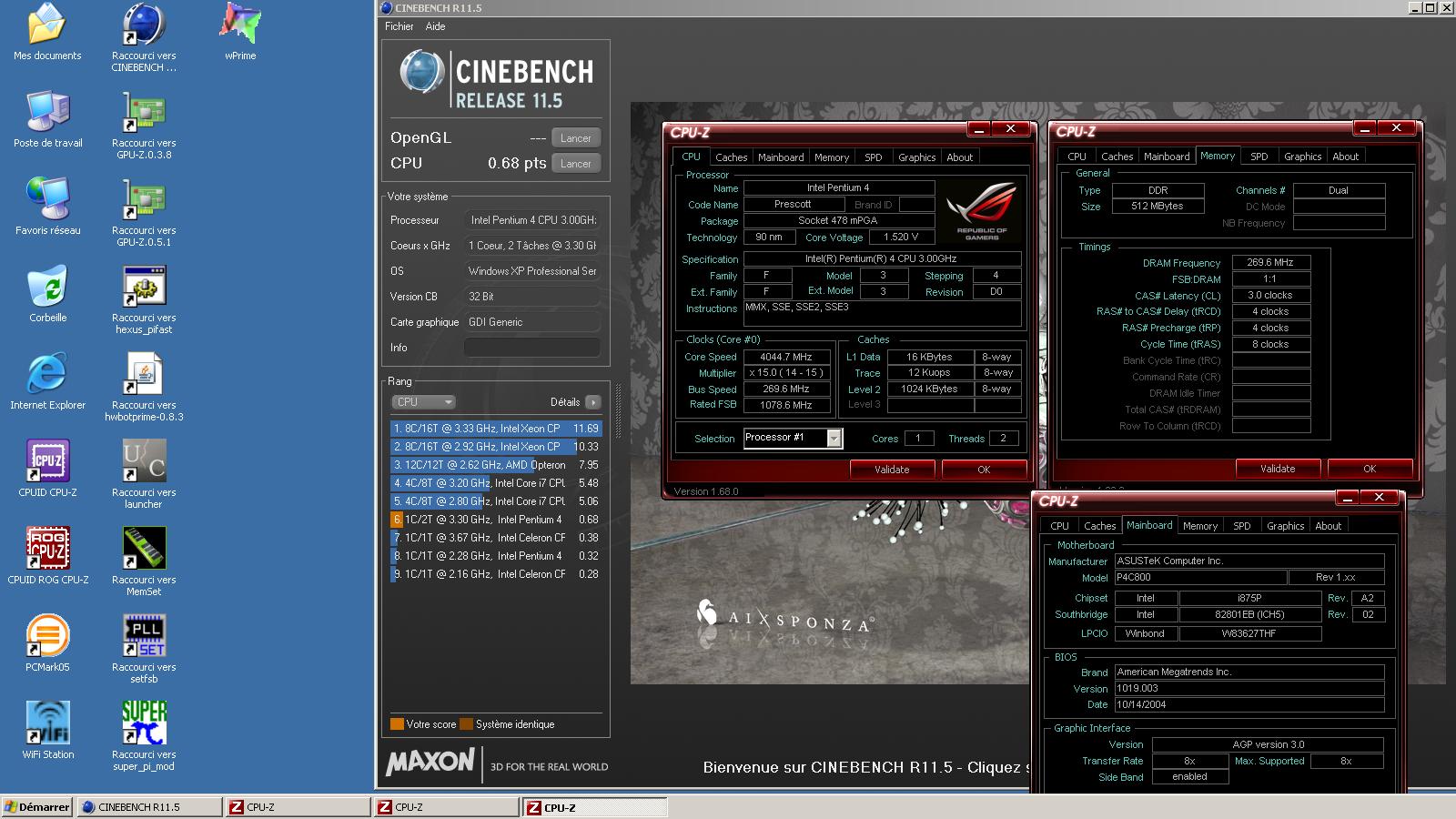
Task: Click the Core Speed 4044.7 MHz value
Action: (x=786, y=357)
